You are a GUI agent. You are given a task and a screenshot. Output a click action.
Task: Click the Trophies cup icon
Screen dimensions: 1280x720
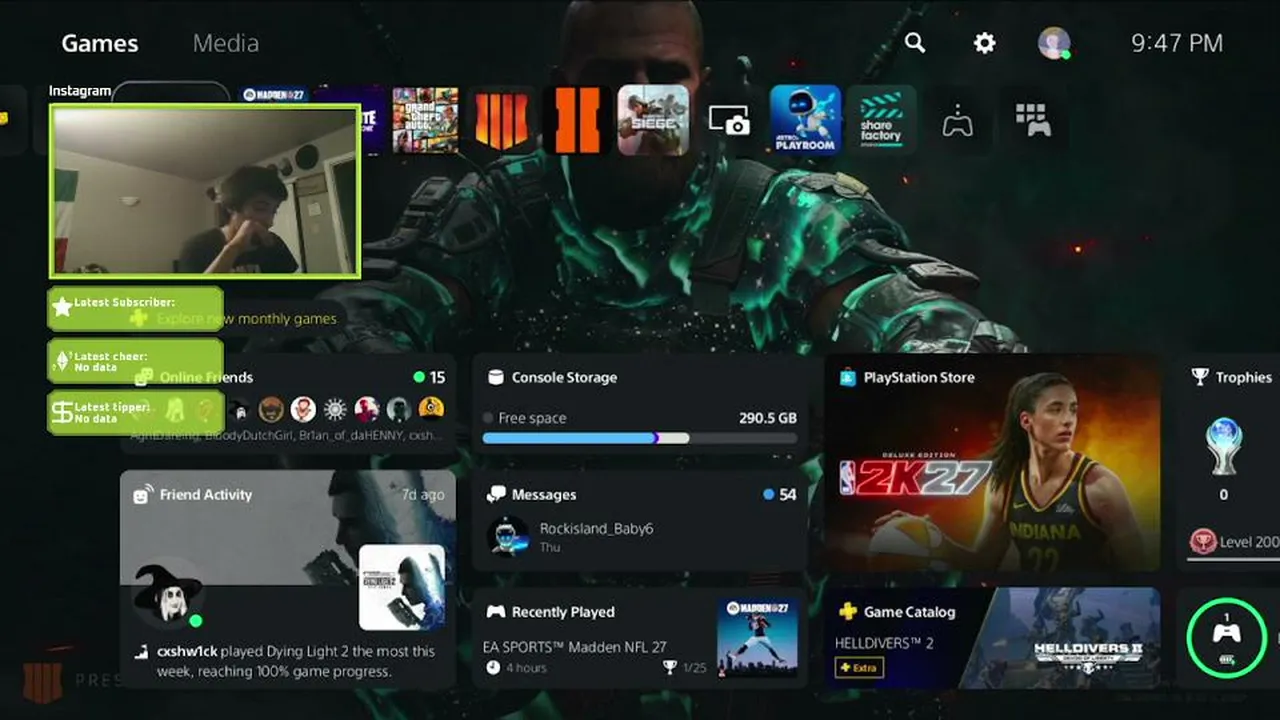pyautogui.click(x=1200, y=377)
